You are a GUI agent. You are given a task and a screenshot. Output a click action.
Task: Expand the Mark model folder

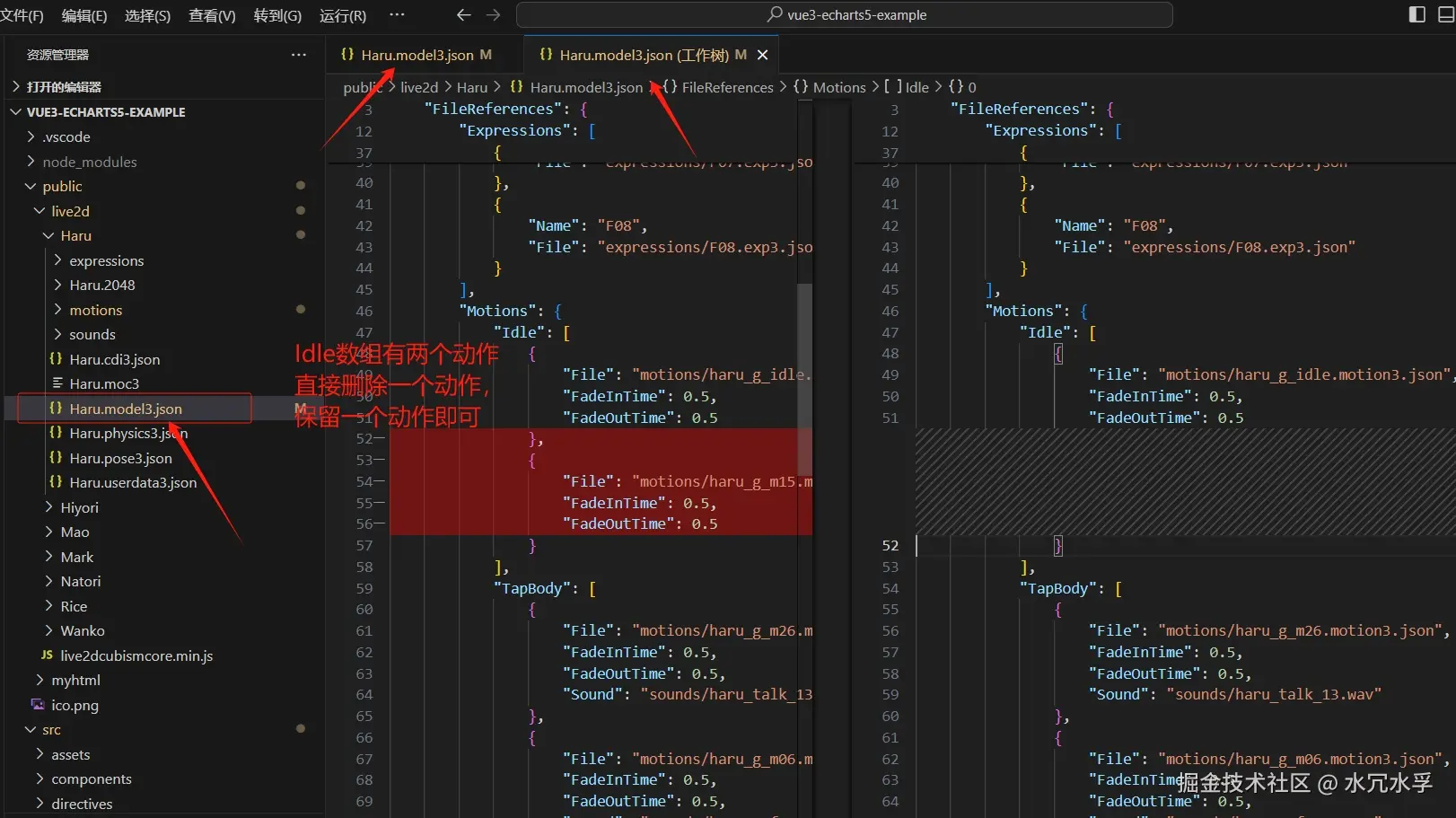pyautogui.click(x=49, y=557)
